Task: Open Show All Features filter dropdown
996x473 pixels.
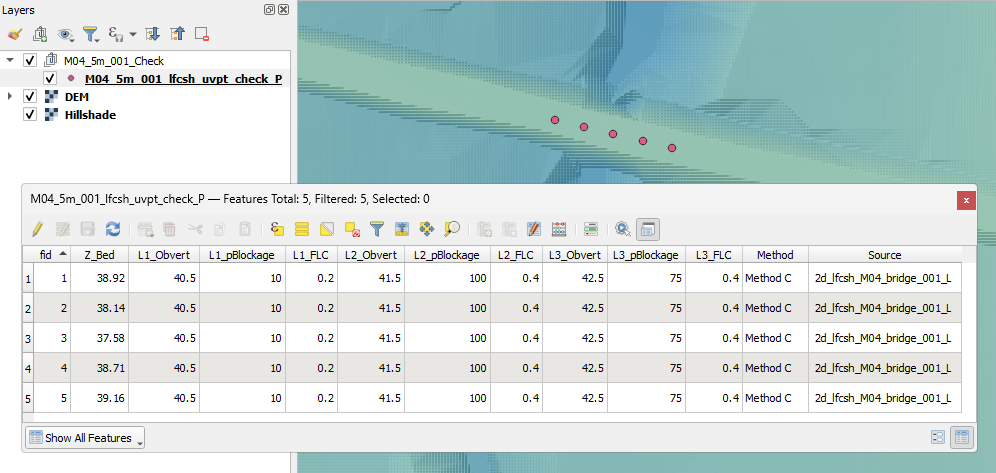Action: pyautogui.click(x=86, y=438)
